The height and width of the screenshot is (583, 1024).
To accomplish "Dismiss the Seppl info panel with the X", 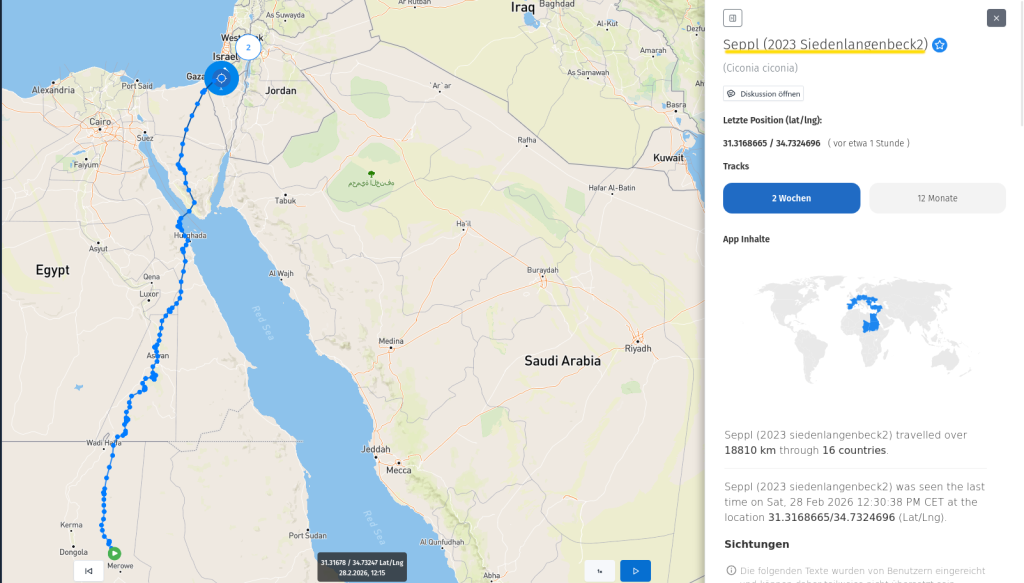I will 995,18.
